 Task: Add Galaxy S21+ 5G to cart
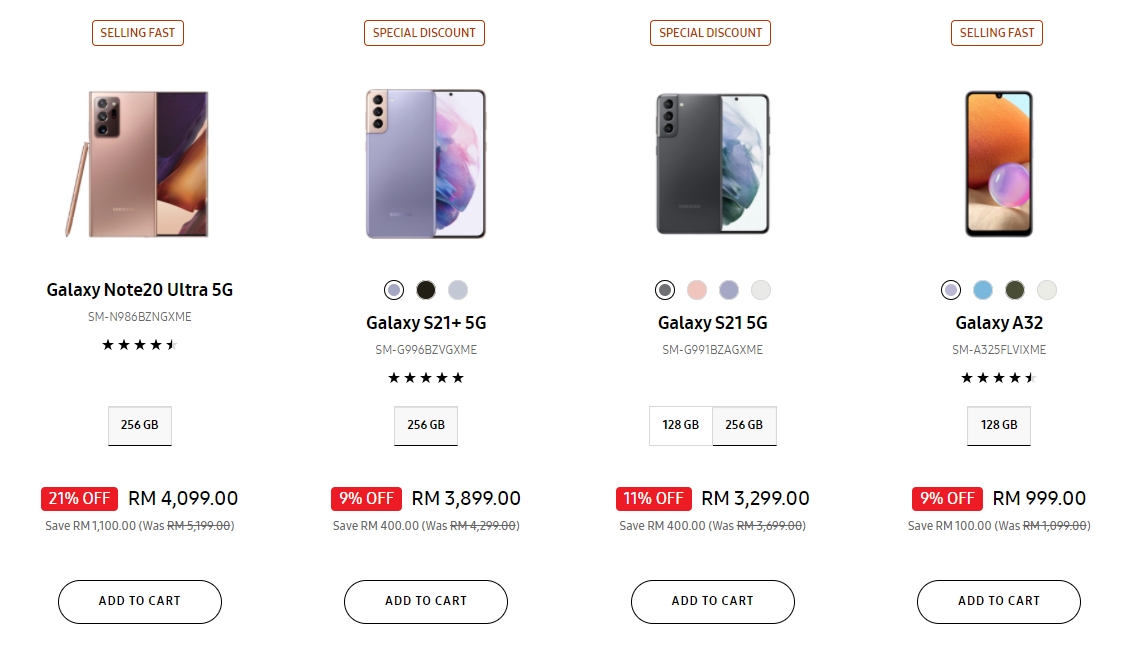point(425,601)
